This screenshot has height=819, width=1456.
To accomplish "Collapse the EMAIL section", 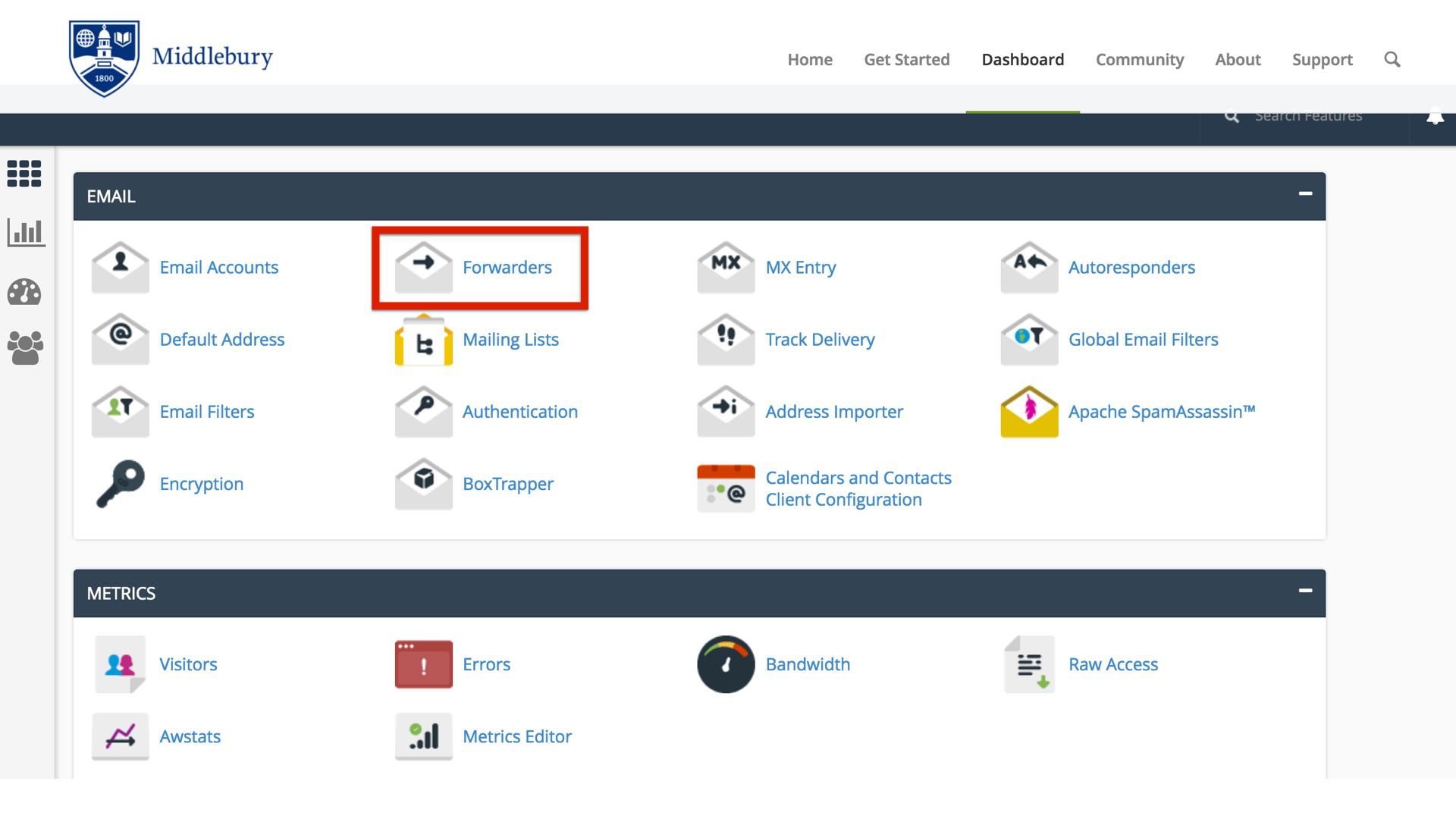I will 1305,194.
